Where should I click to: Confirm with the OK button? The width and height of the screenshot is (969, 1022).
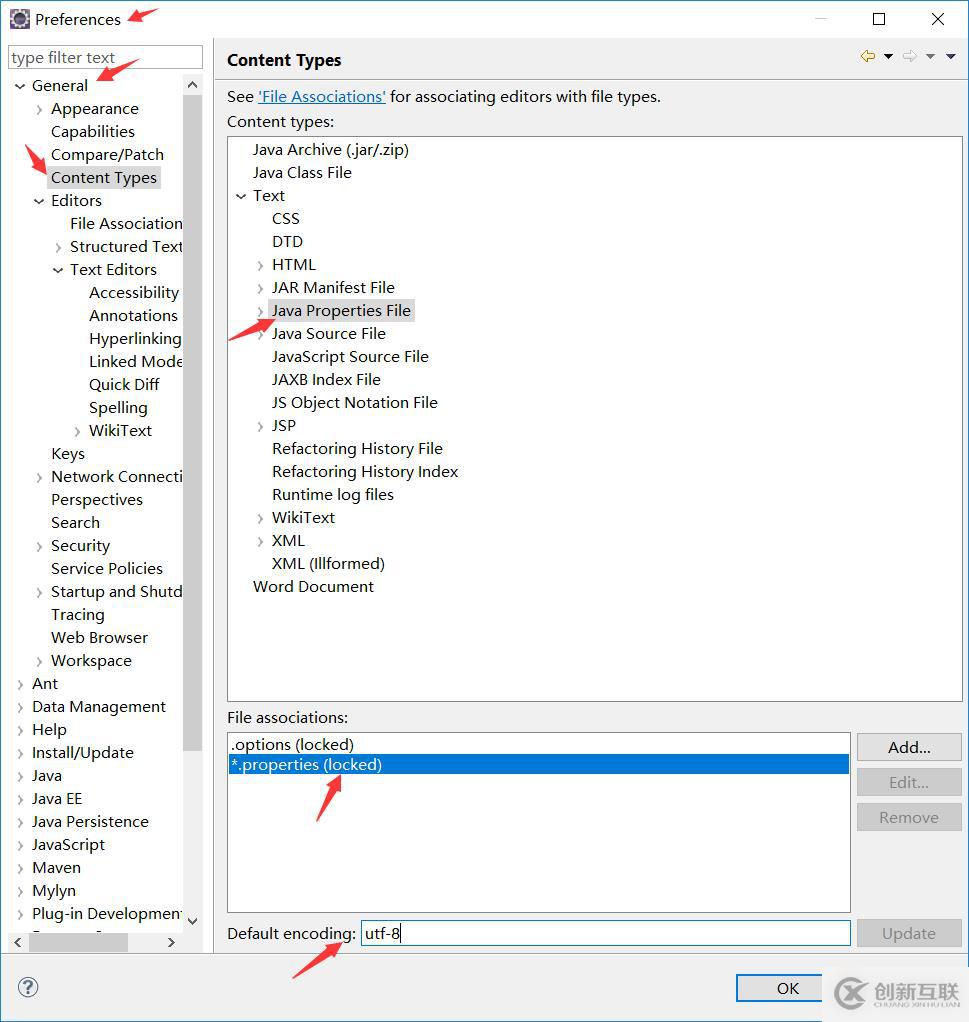(x=779, y=988)
